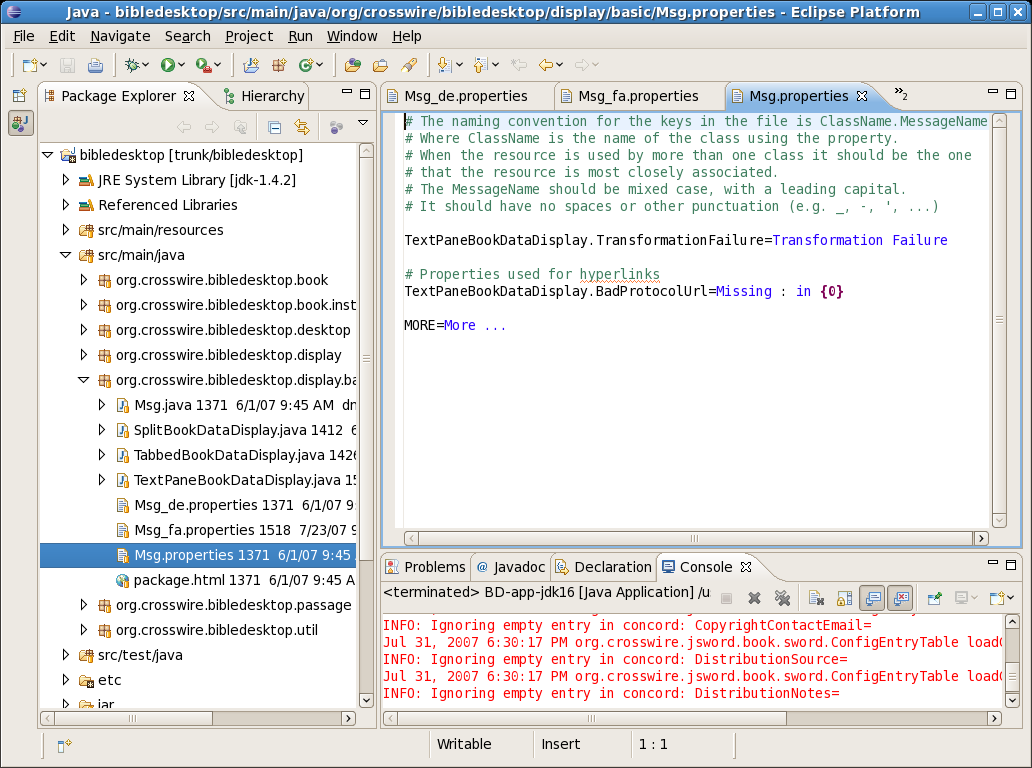Image resolution: width=1032 pixels, height=768 pixels.
Task: Click the New Java Package icon
Action: (x=279, y=65)
